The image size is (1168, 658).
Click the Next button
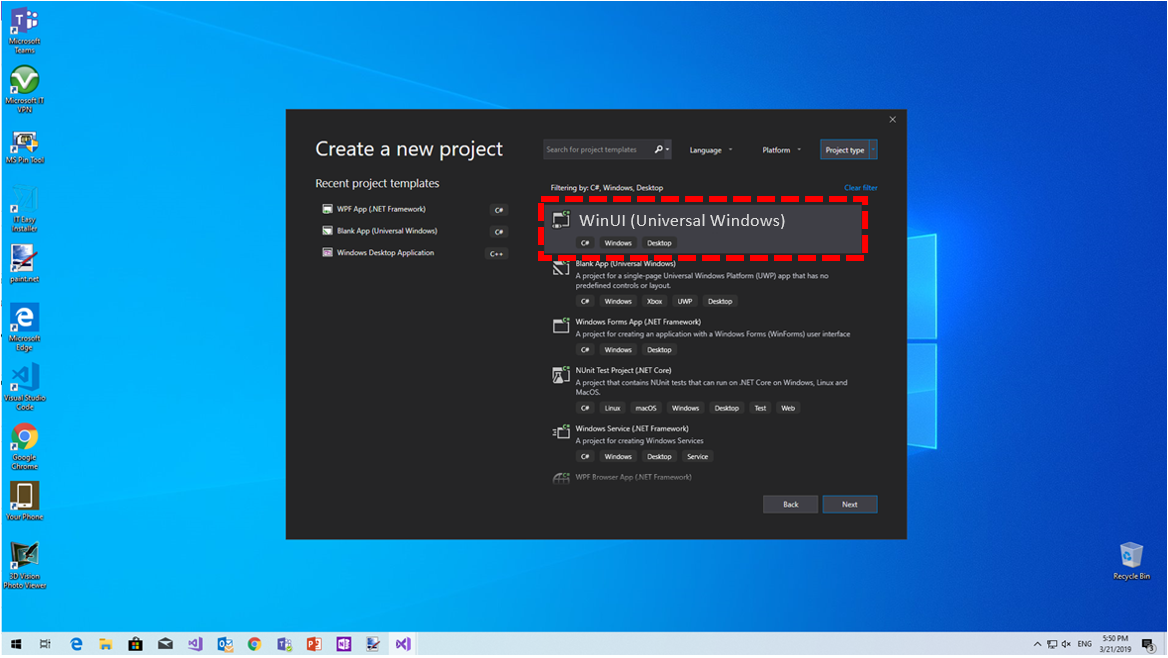(850, 504)
